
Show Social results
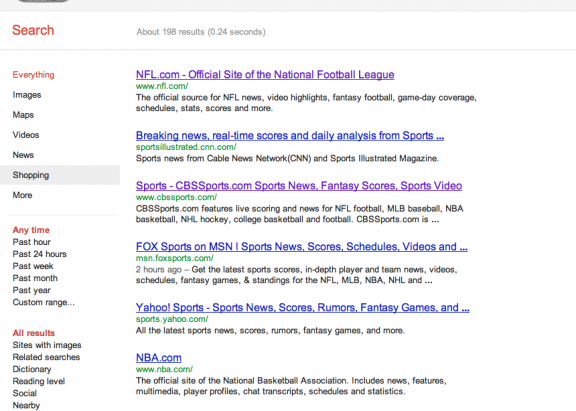[x=25, y=393]
